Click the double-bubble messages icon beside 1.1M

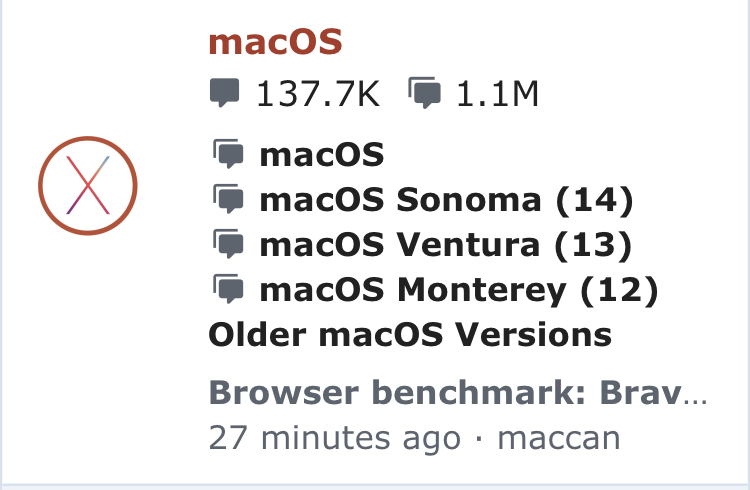425,93
